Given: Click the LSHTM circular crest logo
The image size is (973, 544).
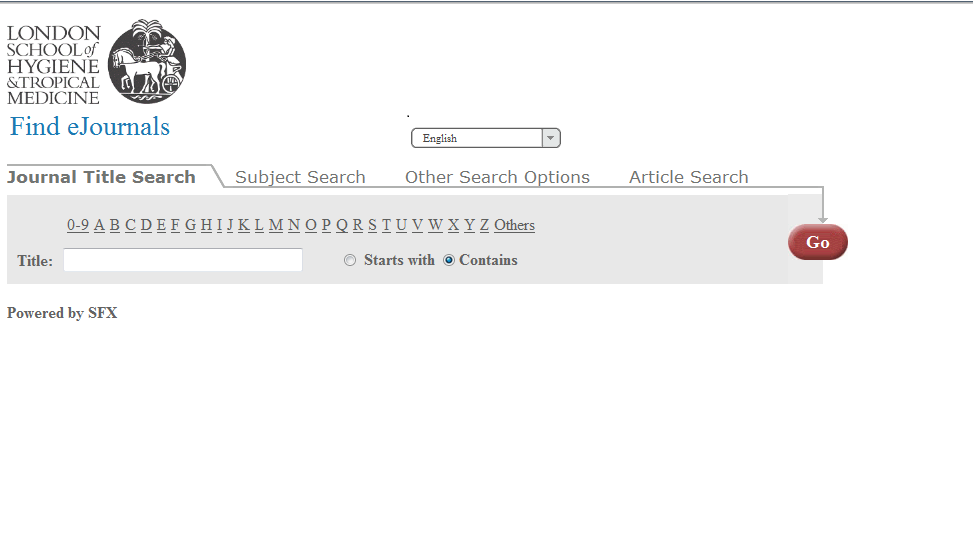Looking at the screenshot, I should pos(146,61).
